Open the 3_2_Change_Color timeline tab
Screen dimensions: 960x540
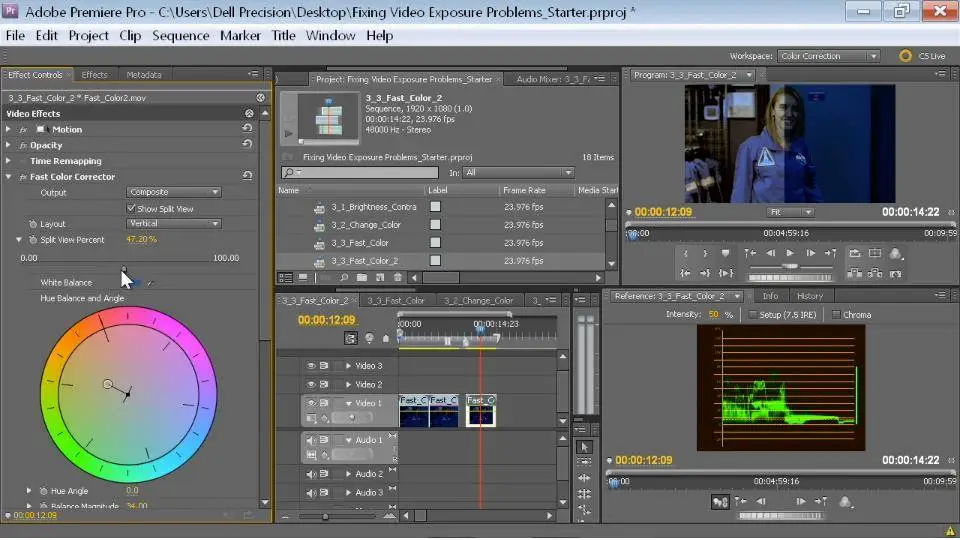point(478,301)
